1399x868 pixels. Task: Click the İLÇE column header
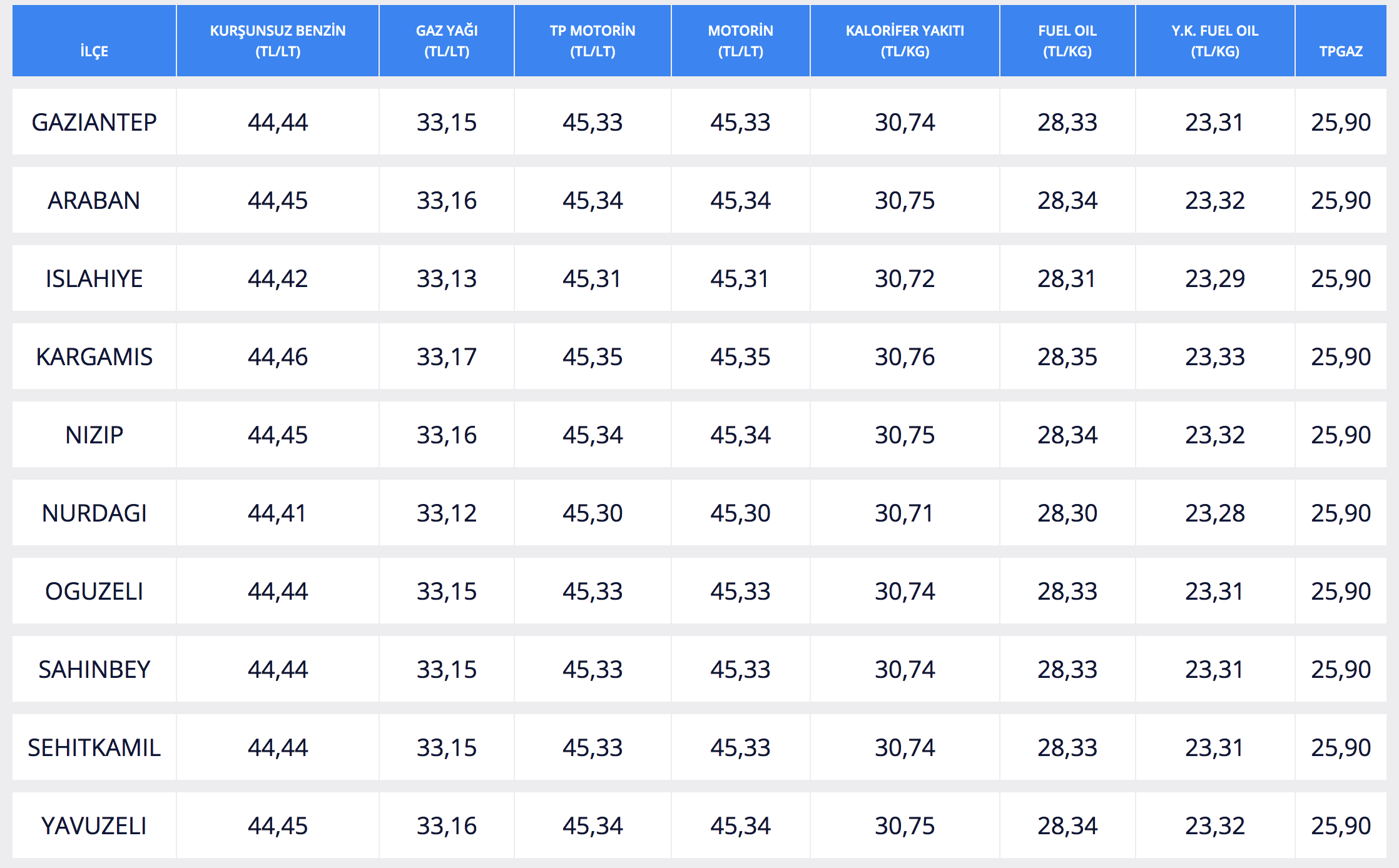(94, 51)
